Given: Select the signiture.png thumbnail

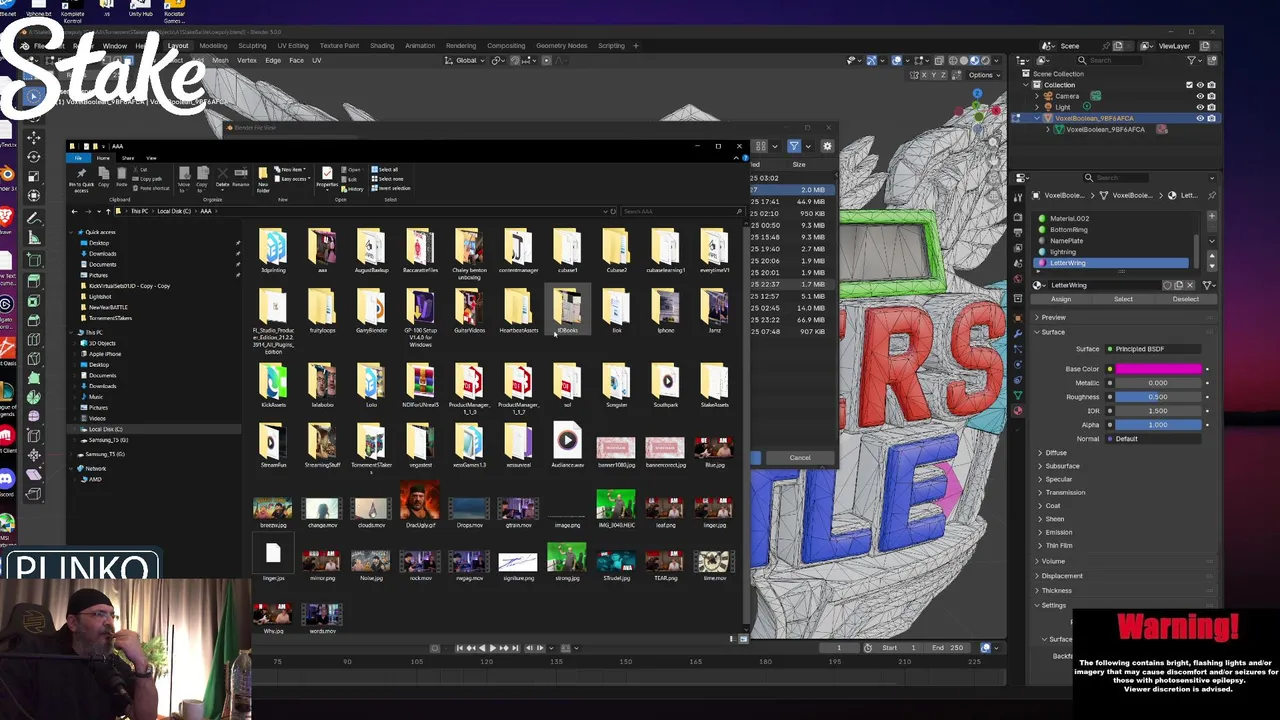Looking at the screenshot, I should pos(518,565).
